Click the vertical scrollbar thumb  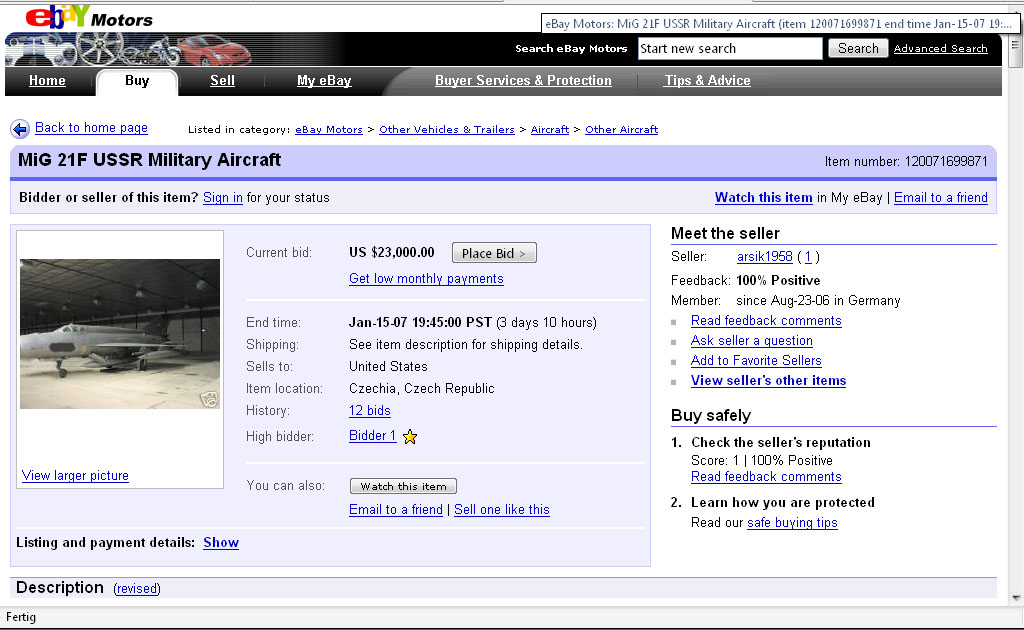tap(1015, 52)
